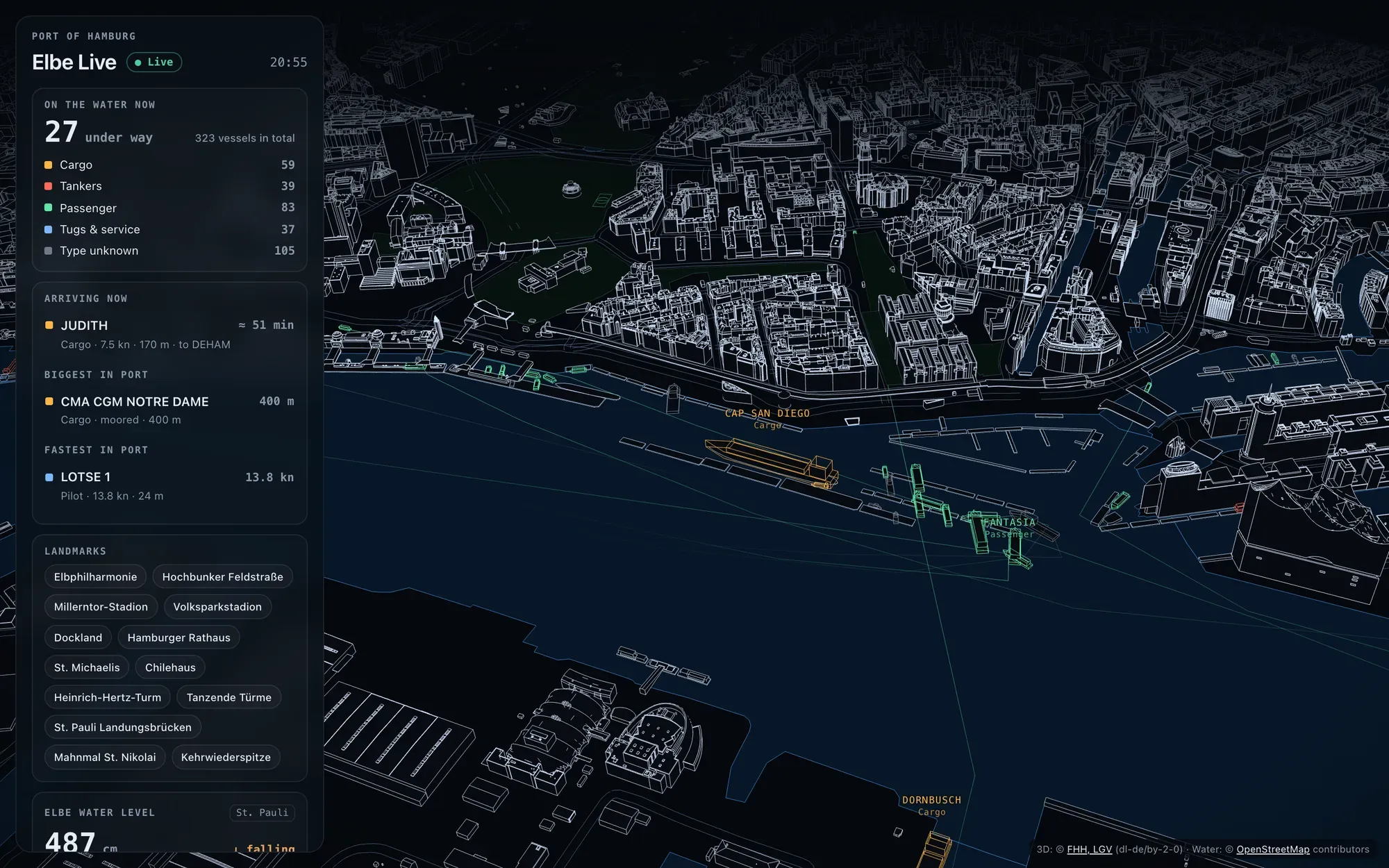Open CMA CGM NOTRE DAME entry

tap(169, 410)
